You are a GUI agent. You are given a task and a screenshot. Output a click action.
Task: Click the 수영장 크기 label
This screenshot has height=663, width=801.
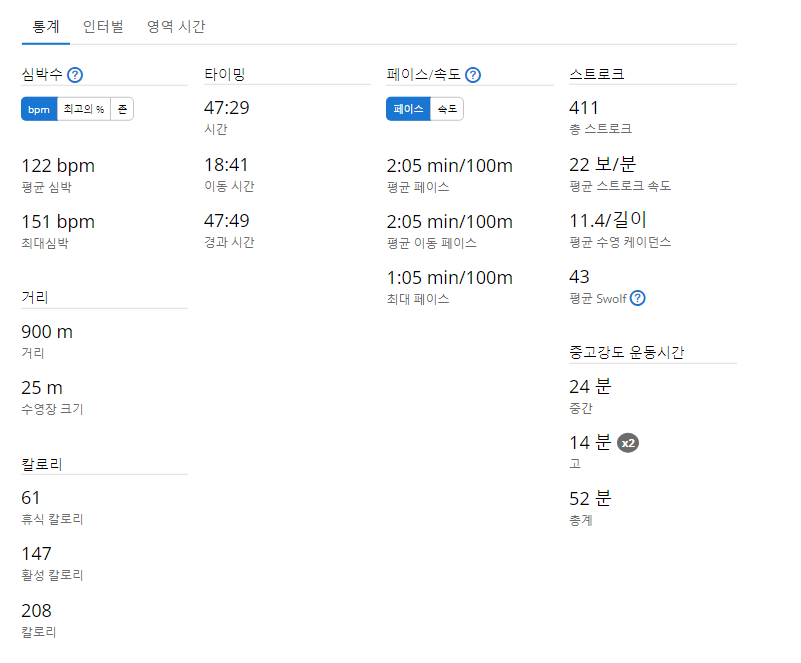[52, 409]
